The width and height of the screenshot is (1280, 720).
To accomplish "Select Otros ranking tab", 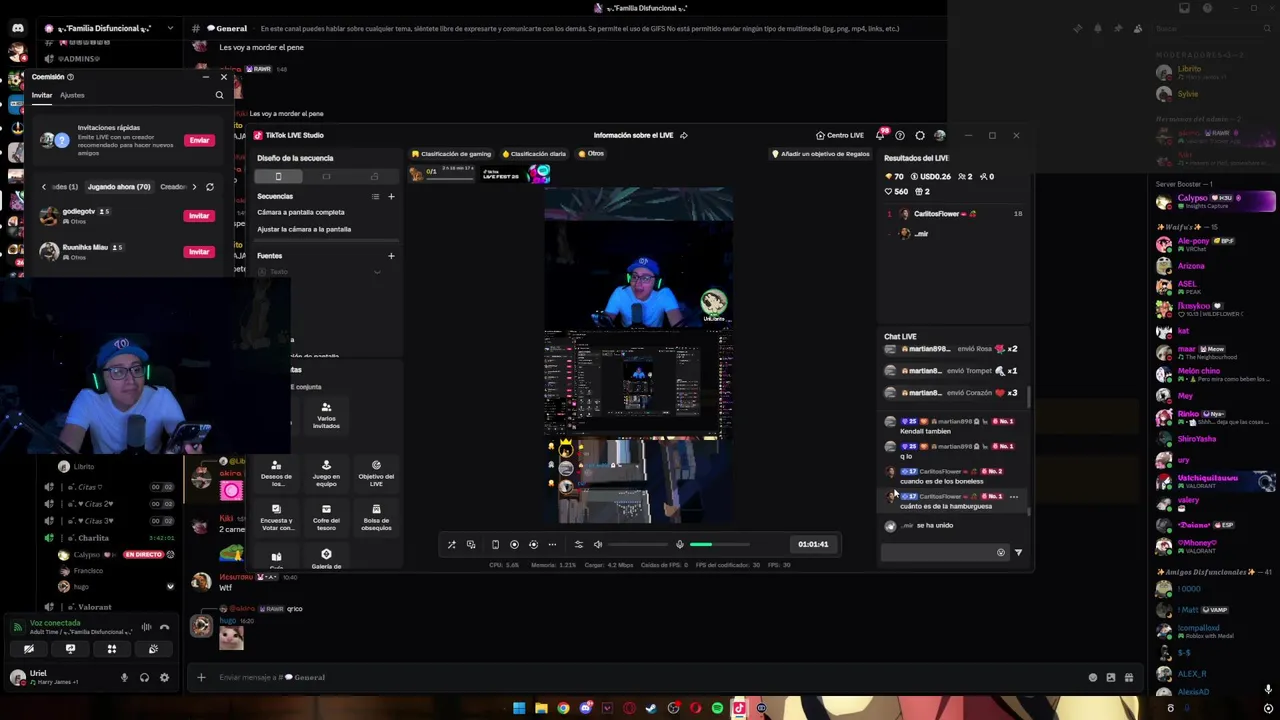I will [591, 154].
